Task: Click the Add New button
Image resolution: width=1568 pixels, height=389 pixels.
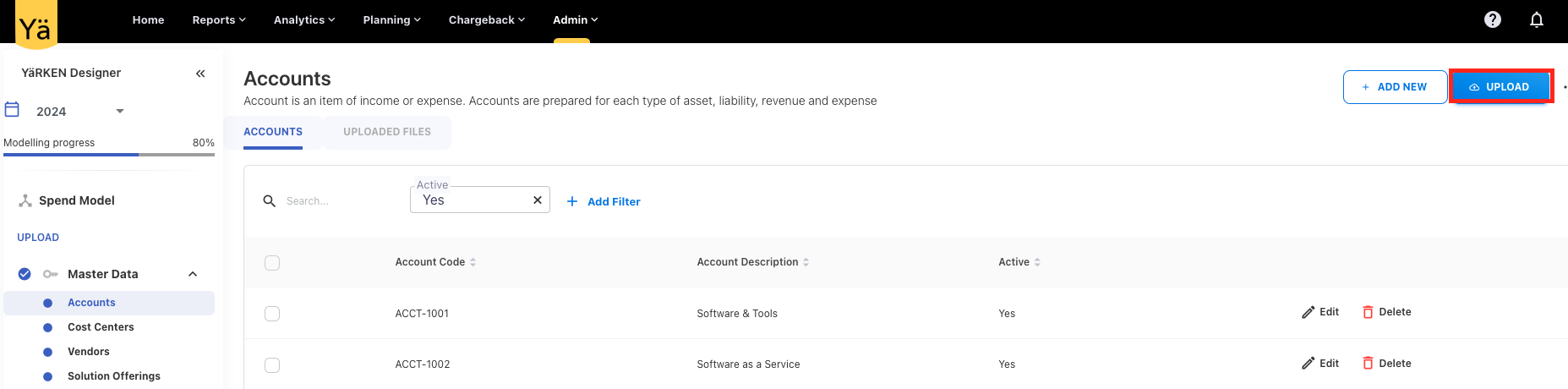Action: tap(1394, 87)
